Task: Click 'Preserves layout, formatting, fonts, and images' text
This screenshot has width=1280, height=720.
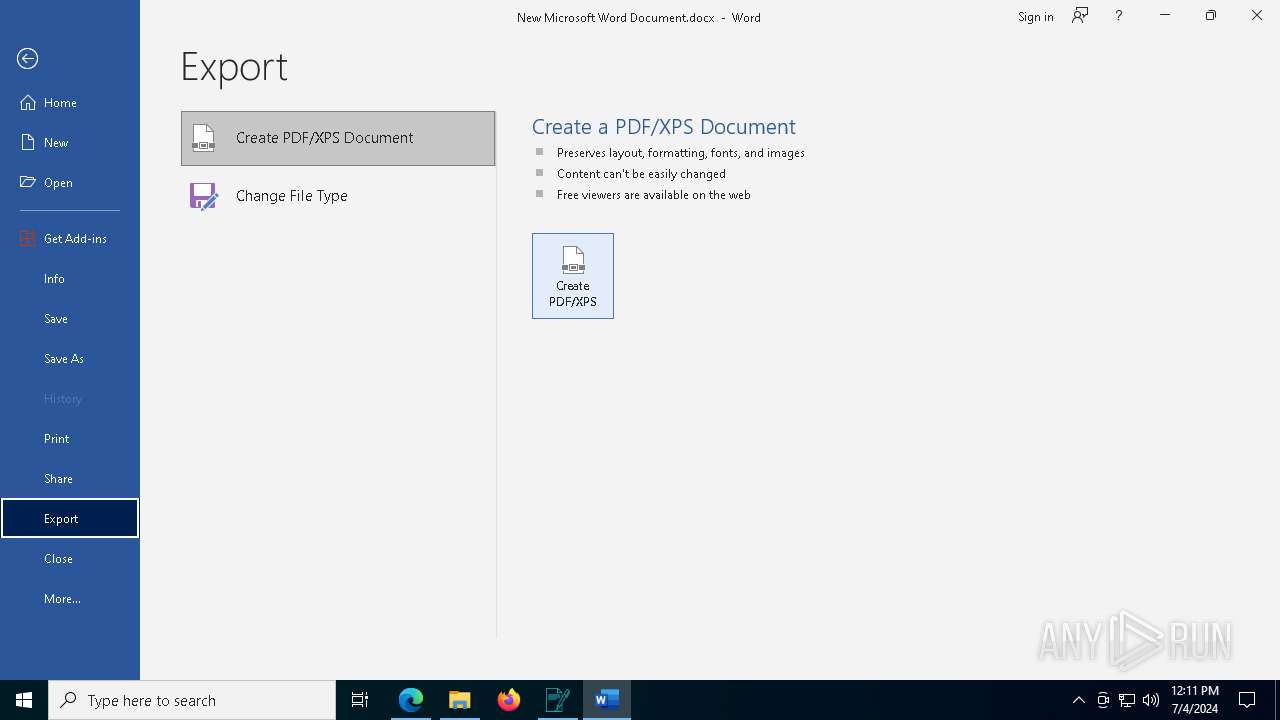Action: [680, 153]
